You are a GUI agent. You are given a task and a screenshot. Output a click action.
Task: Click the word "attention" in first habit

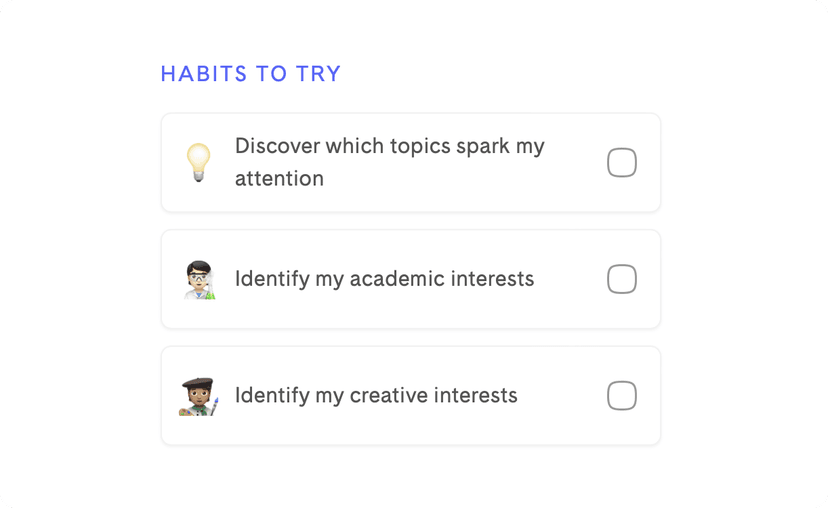[279, 178]
